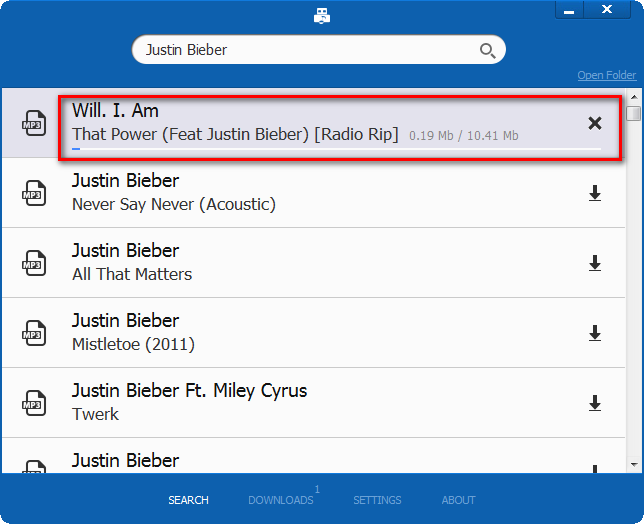Cancel the That Power download
This screenshot has width=644, height=524.
[x=595, y=123]
